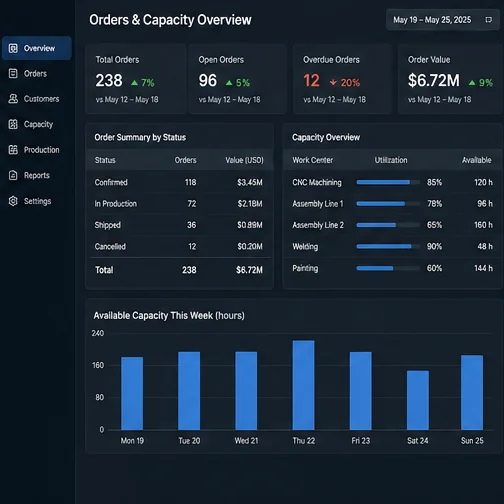The image size is (504, 504).
Task: Select the Overdue Orders card
Action: [342, 79]
